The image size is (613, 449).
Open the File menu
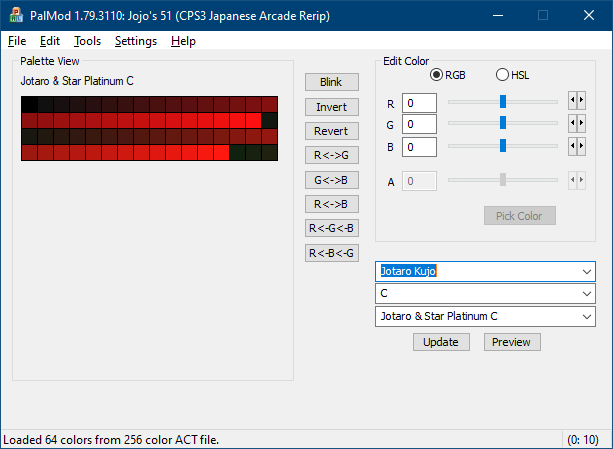tap(17, 41)
